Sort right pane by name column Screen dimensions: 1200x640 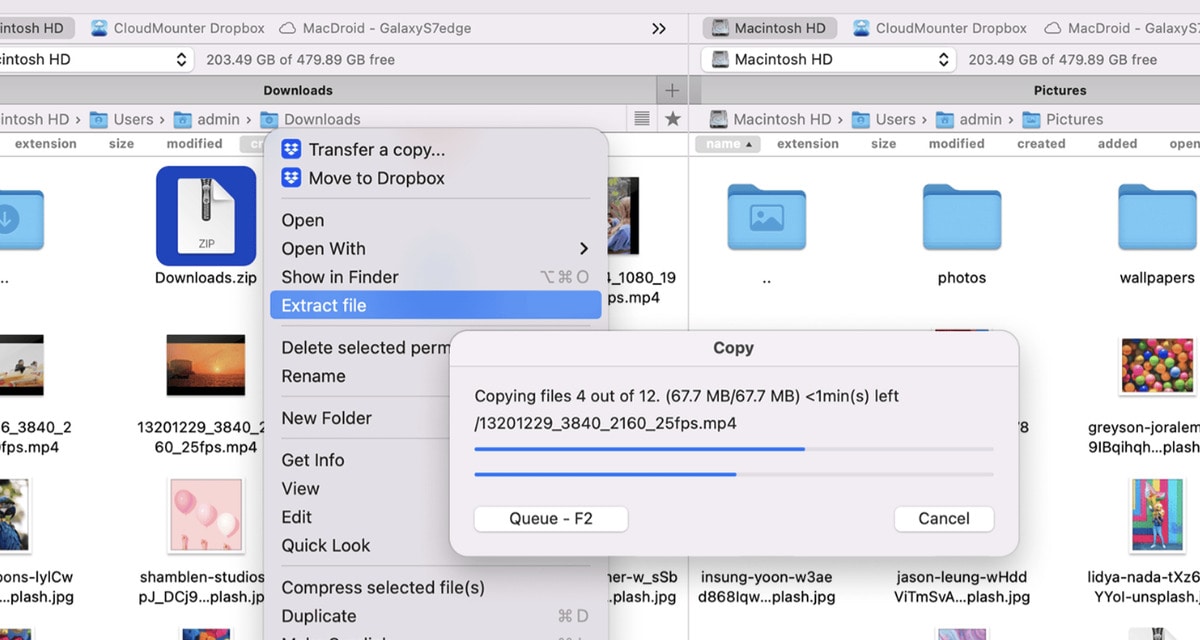pyautogui.click(x=728, y=144)
